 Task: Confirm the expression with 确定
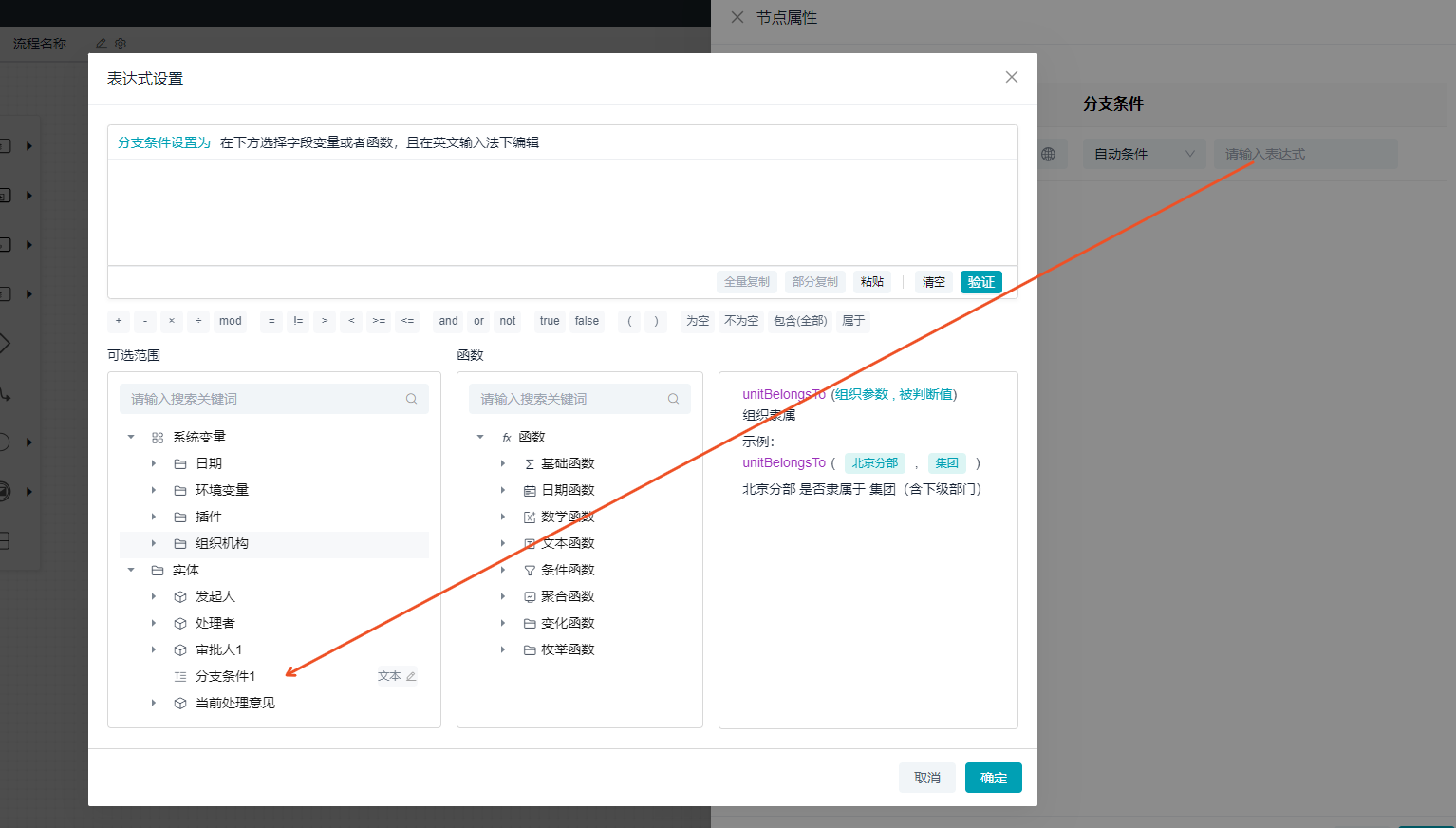pos(994,778)
